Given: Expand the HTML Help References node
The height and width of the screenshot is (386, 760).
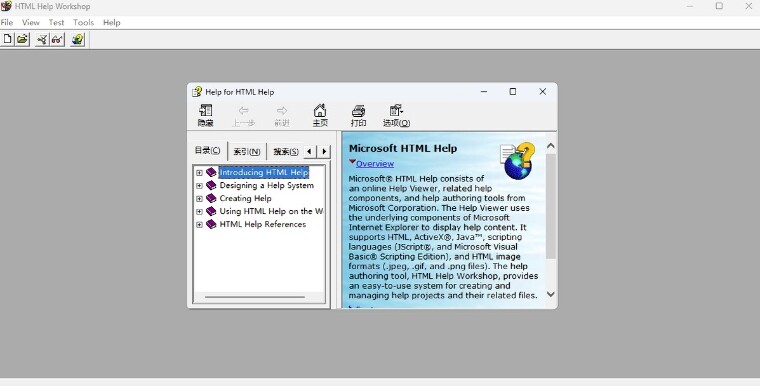Looking at the screenshot, I should pyautogui.click(x=199, y=225).
